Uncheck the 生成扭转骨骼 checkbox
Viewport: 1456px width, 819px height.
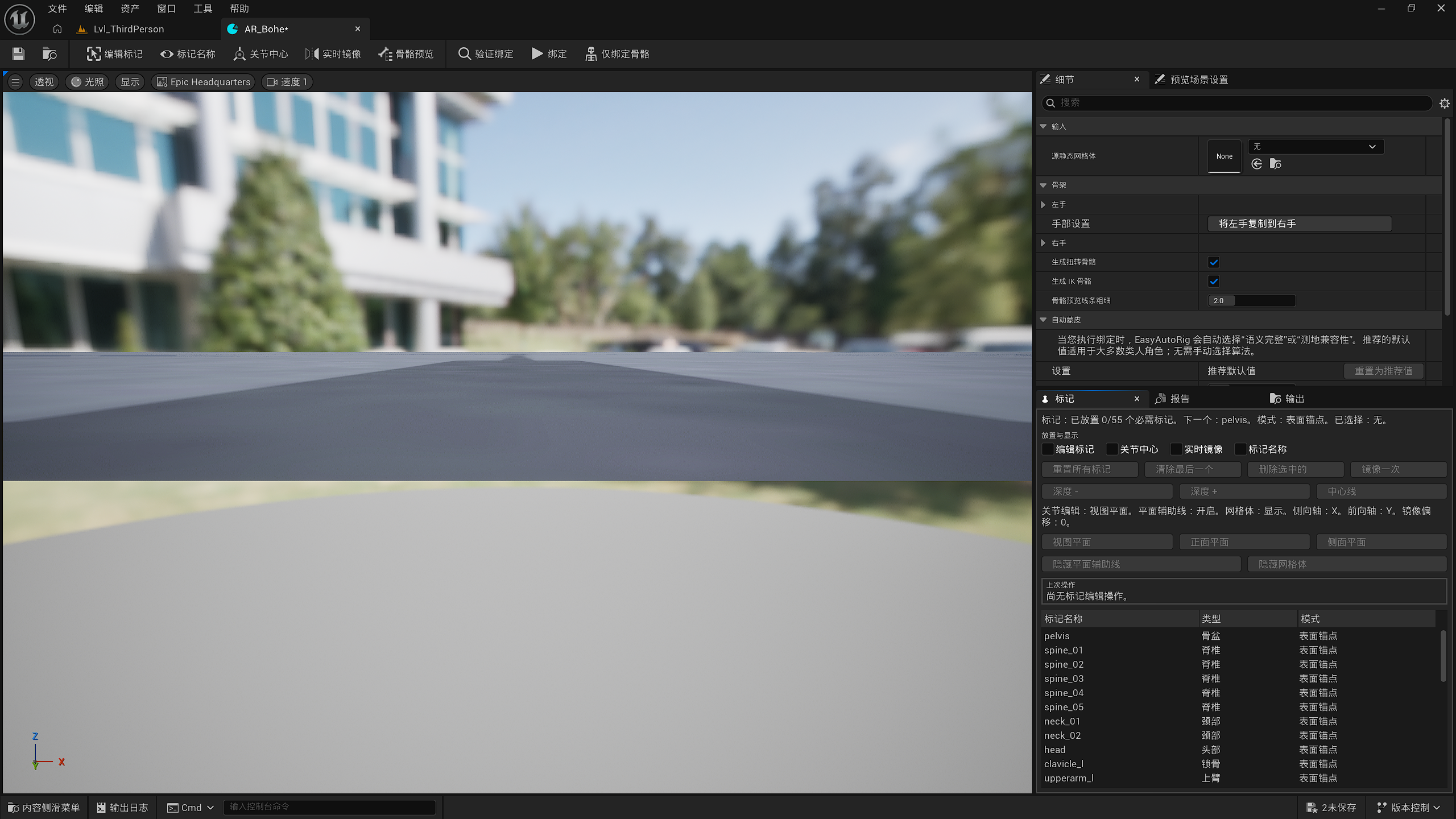(x=1214, y=262)
